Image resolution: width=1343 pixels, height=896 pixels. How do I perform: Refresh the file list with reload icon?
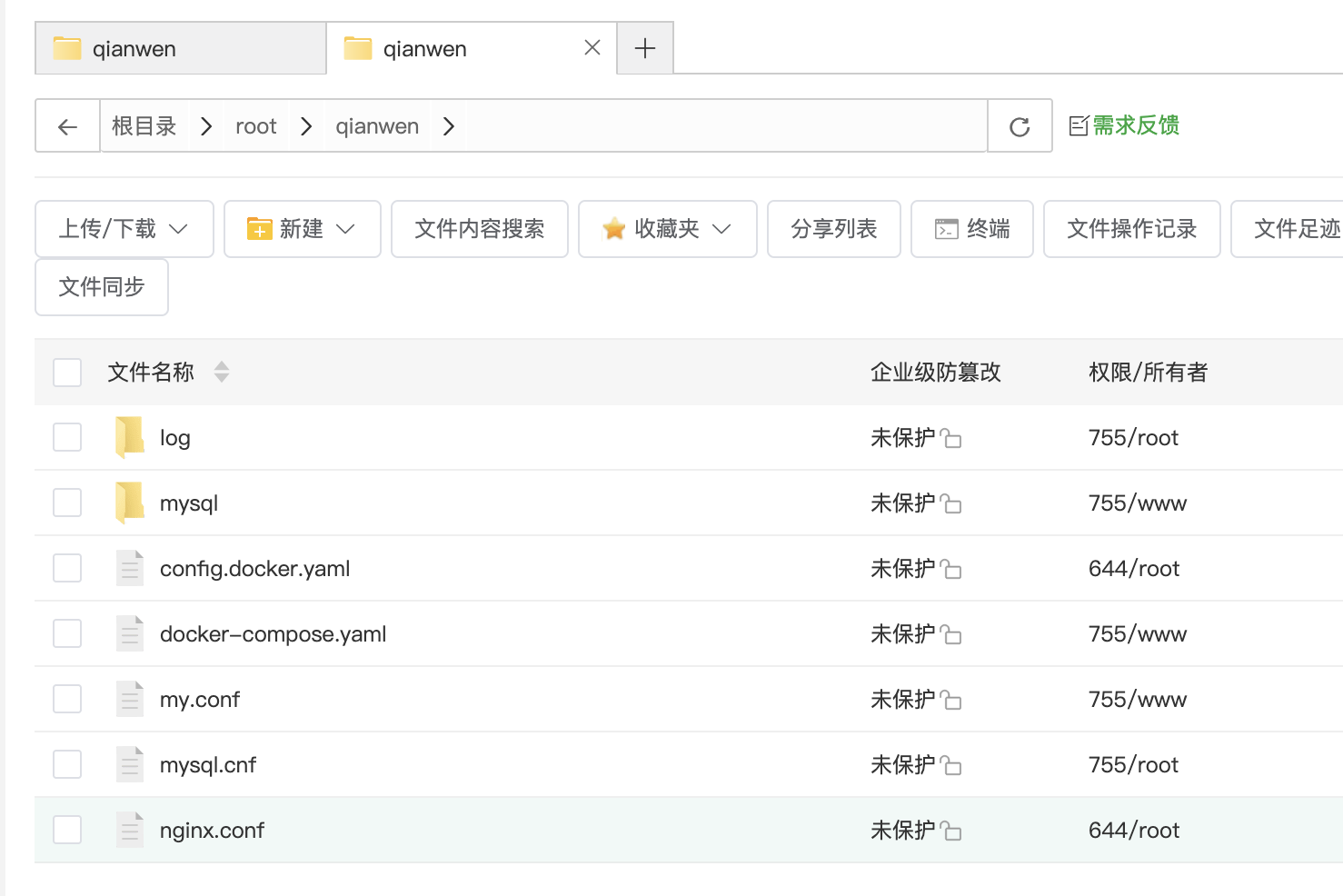[1020, 126]
